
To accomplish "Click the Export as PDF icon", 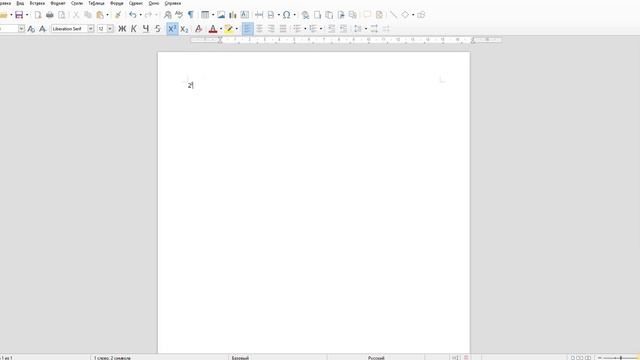I will (x=38, y=15).
